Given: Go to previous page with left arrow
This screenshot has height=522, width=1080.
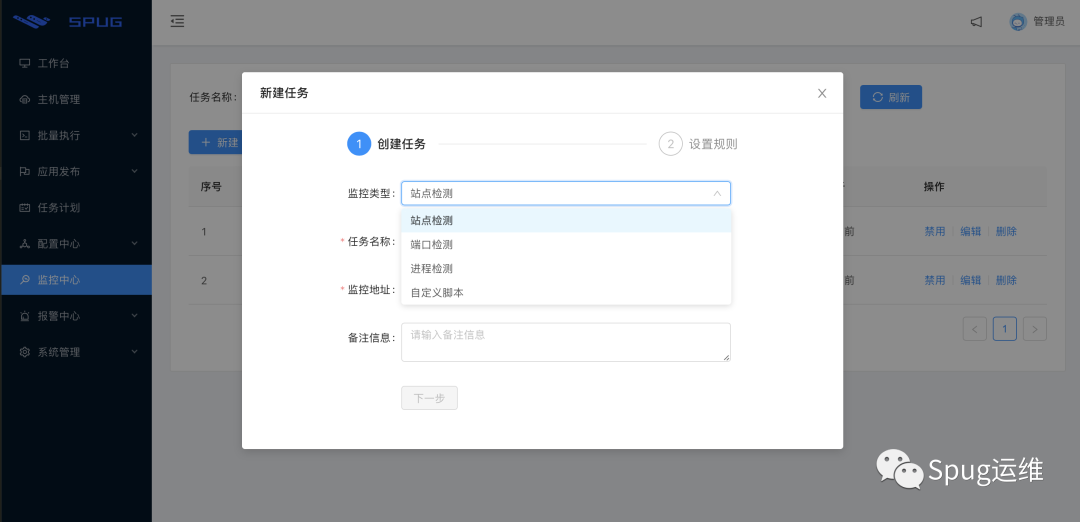Looking at the screenshot, I should pyautogui.click(x=975, y=329).
